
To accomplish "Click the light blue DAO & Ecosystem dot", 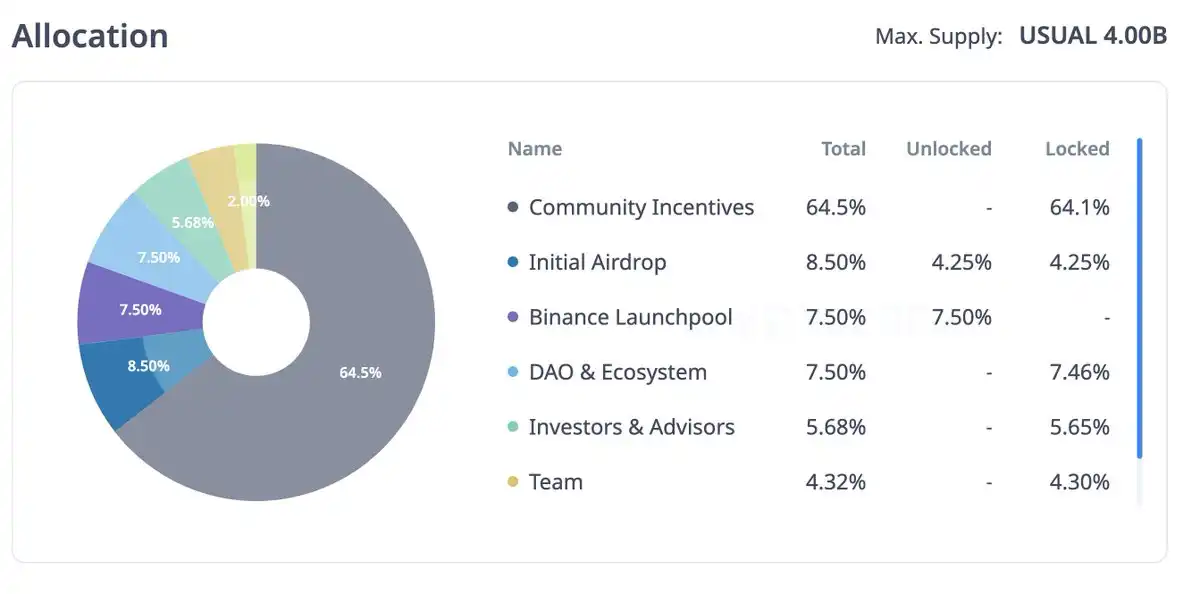I will 513,373.
